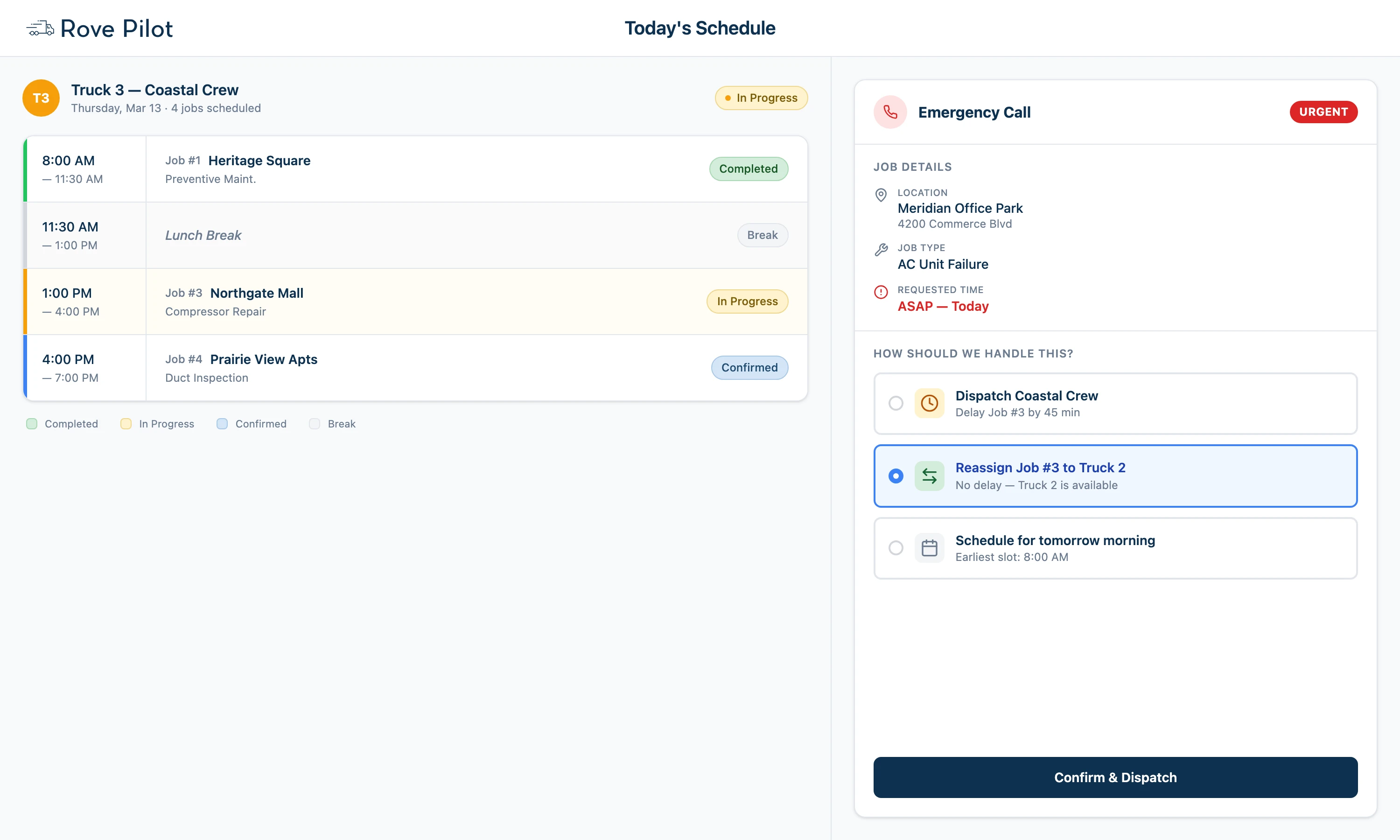The height and width of the screenshot is (840, 1400).
Task: Select Schedule for tomorrow morning radio
Action: pyautogui.click(x=896, y=548)
